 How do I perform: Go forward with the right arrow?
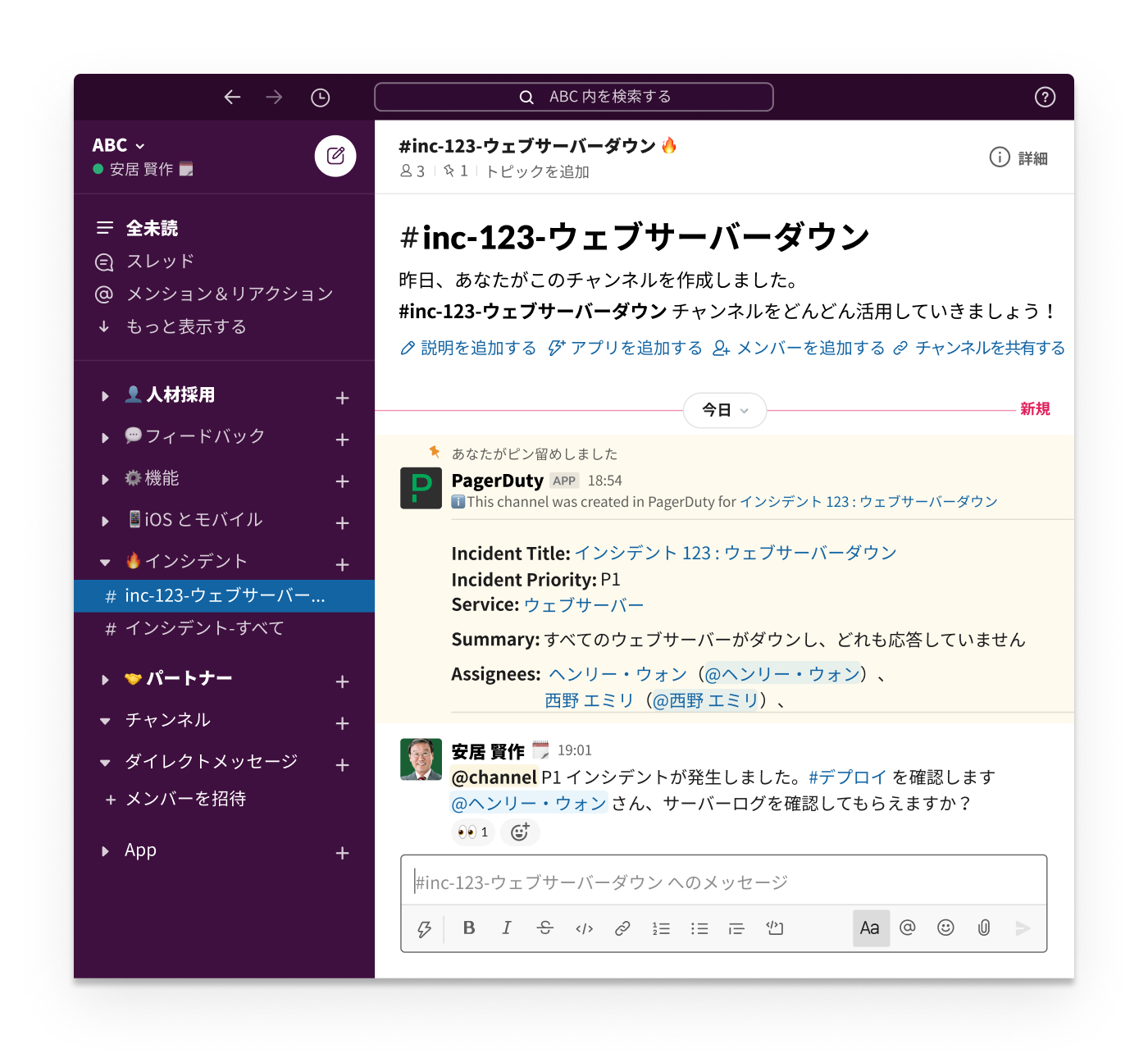tap(274, 98)
